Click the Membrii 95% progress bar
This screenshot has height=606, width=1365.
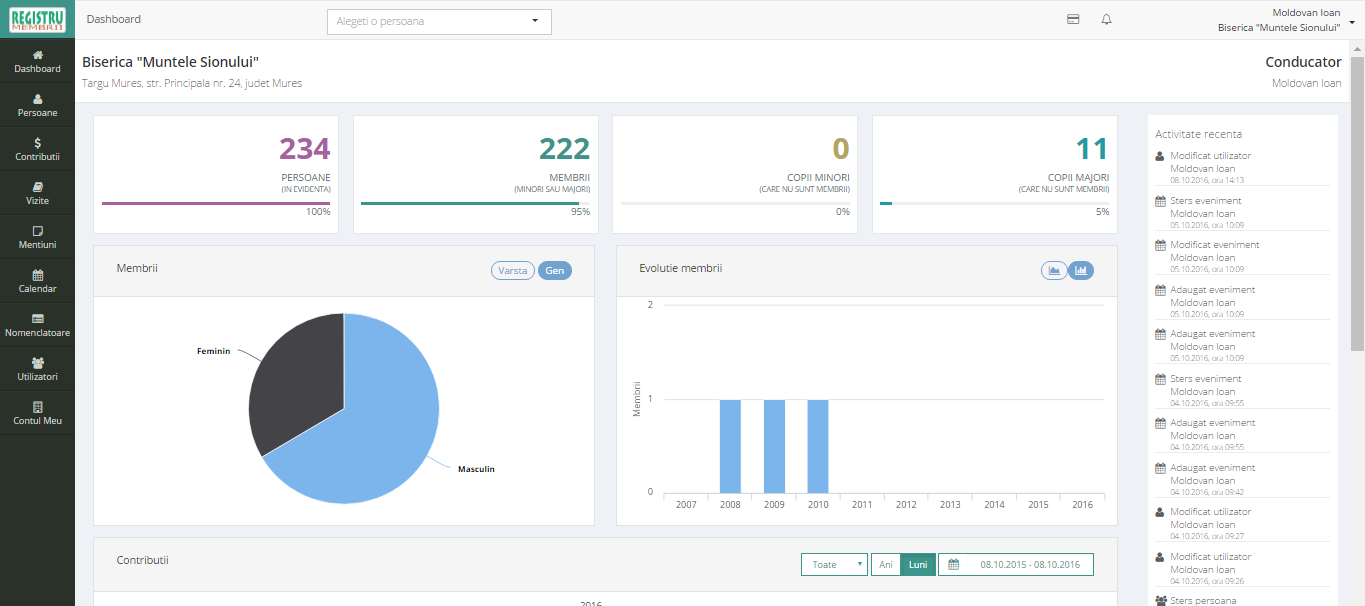click(475, 203)
